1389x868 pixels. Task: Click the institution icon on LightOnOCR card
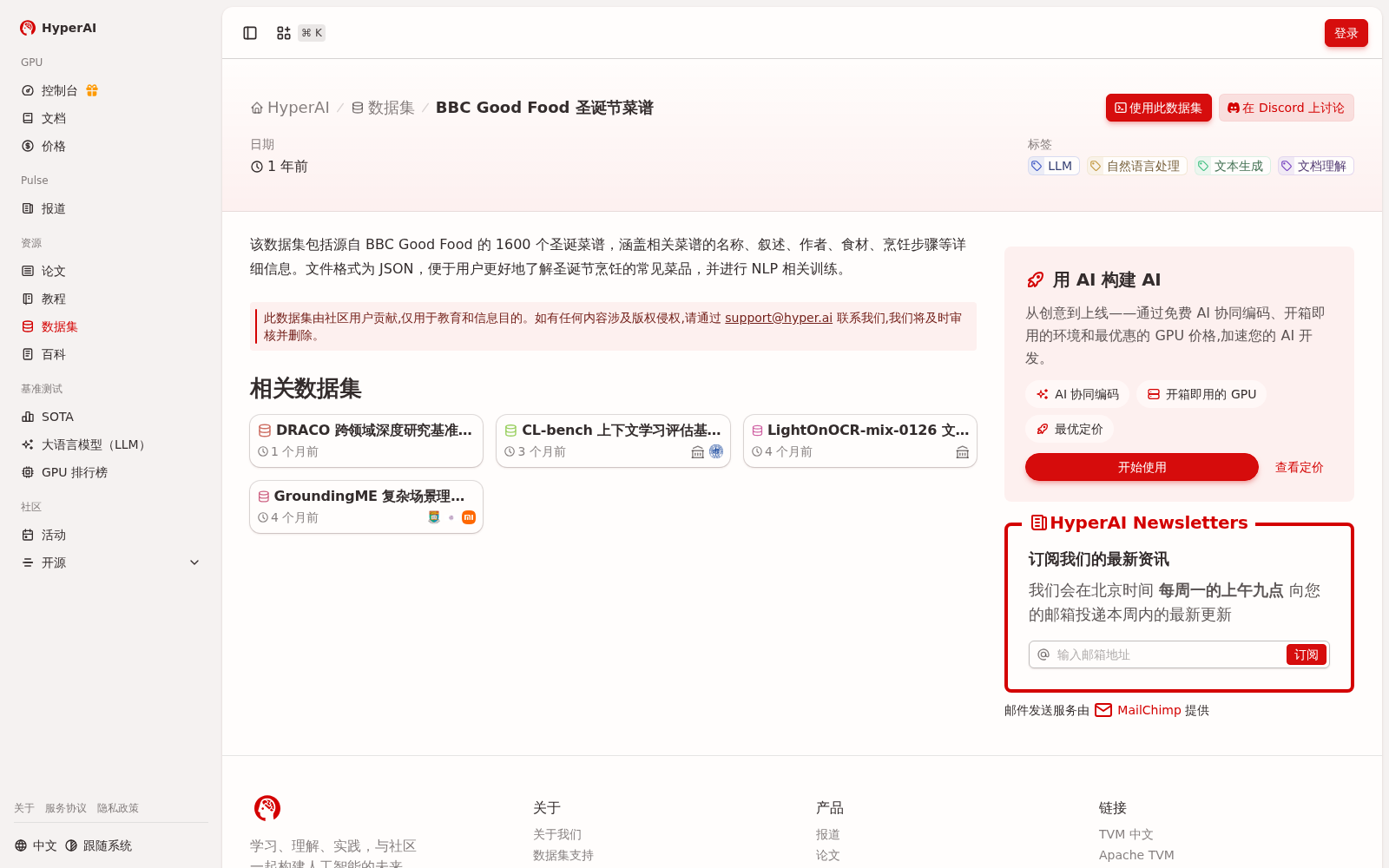[963, 452]
